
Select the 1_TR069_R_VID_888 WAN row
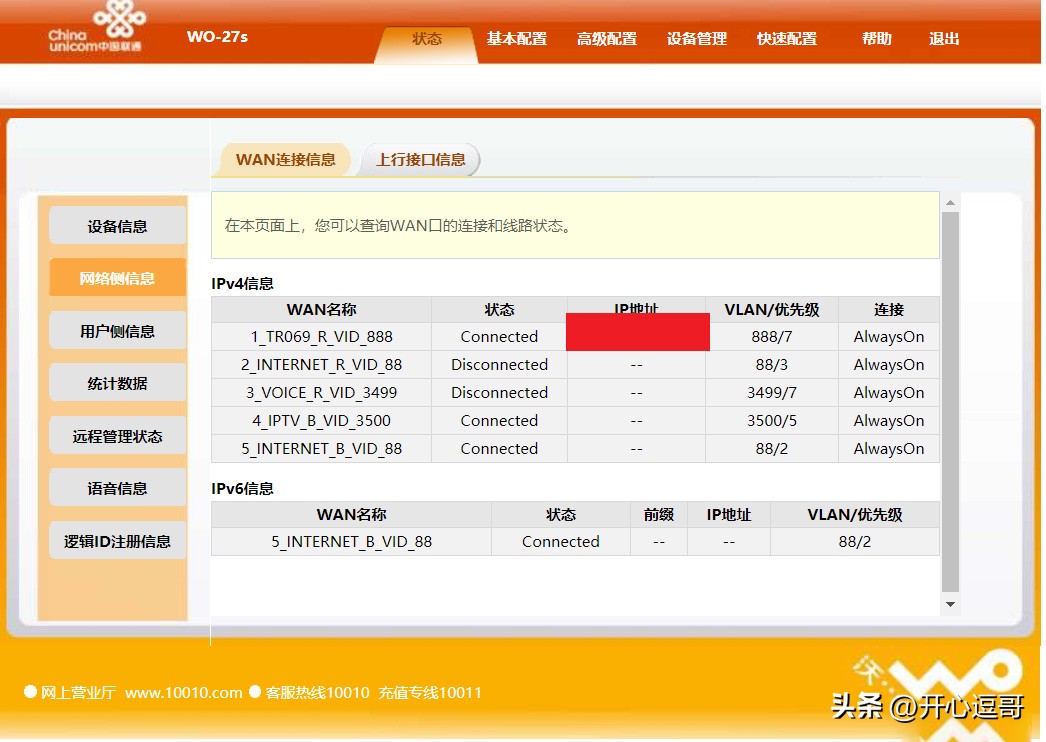(320, 336)
